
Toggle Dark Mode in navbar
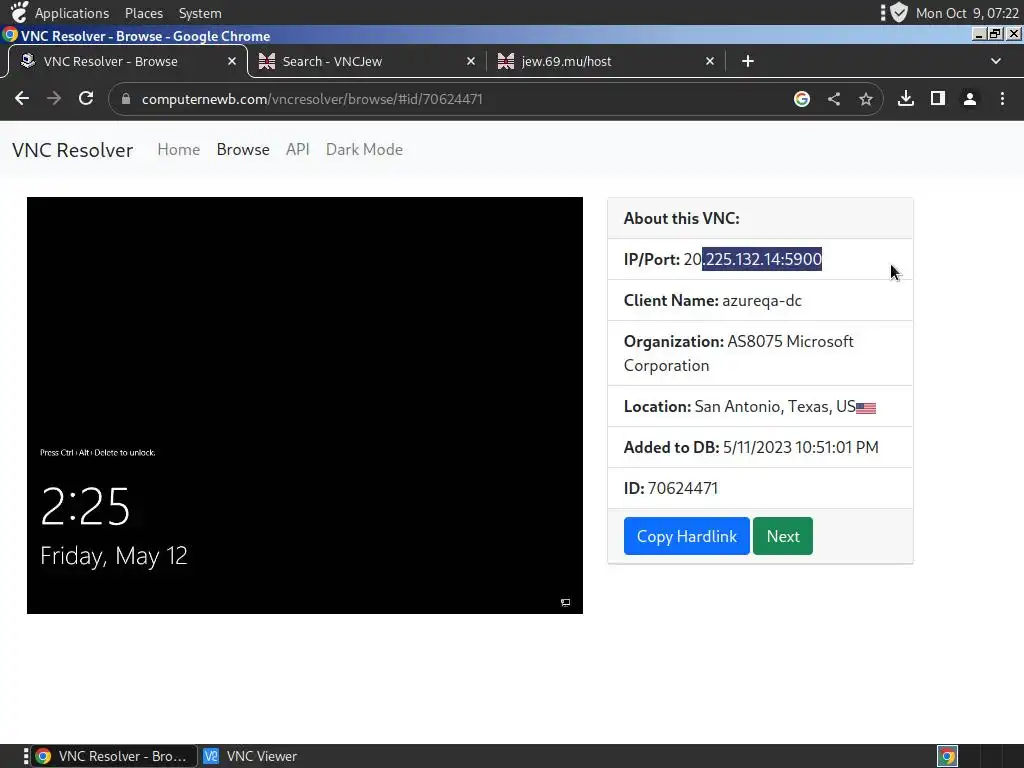[x=364, y=150]
